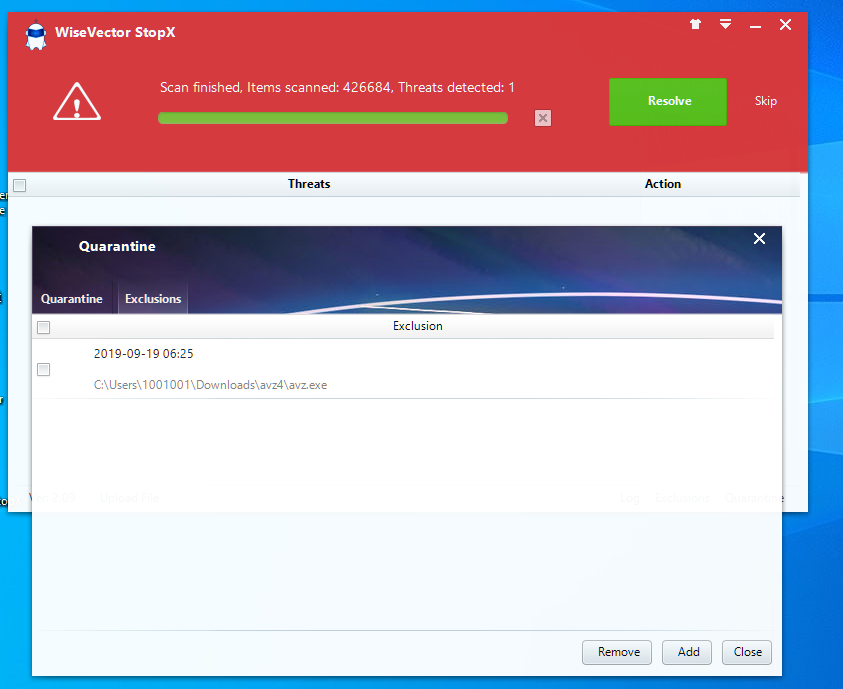
Task: Select the 2019-09-19 06:25 entry date
Action: click(144, 354)
